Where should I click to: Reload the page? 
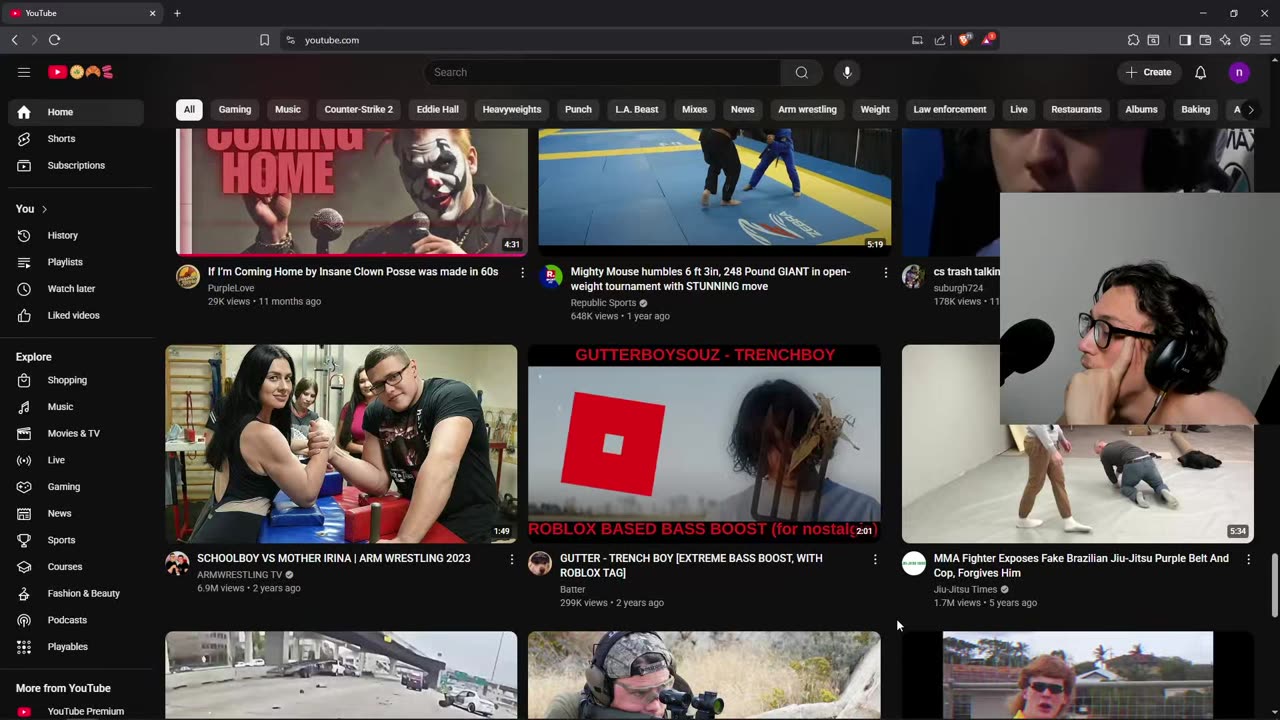click(x=54, y=40)
